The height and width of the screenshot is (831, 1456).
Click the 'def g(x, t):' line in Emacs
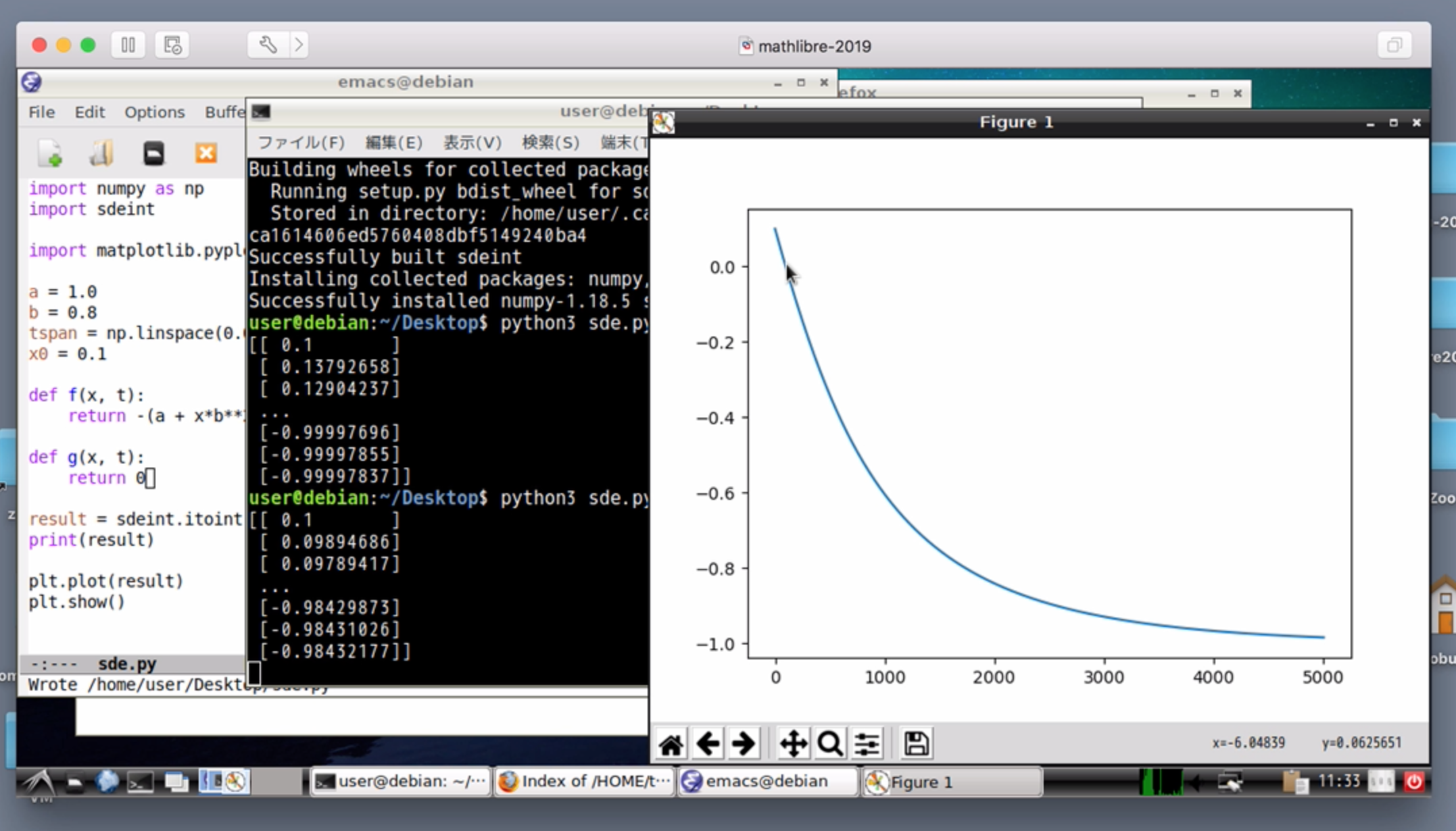(x=87, y=457)
